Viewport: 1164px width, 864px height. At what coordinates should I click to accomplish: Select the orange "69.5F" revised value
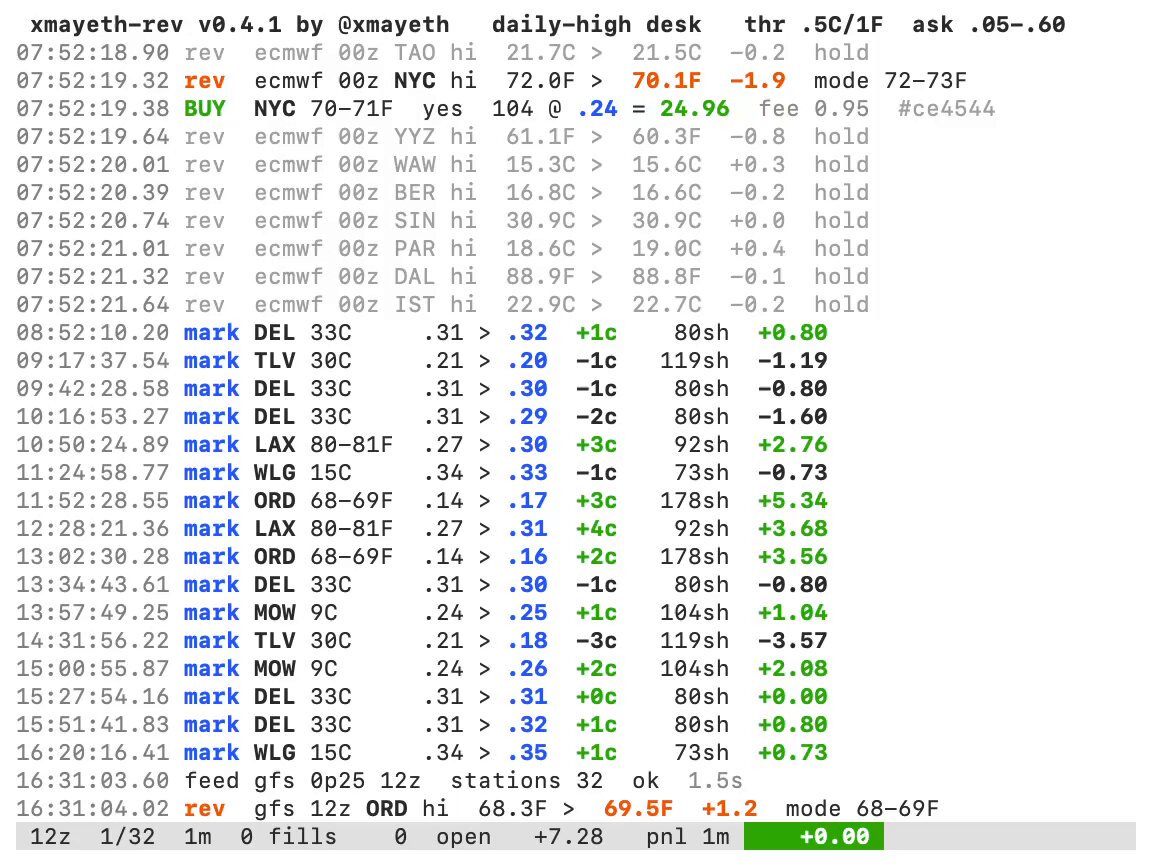tap(638, 809)
